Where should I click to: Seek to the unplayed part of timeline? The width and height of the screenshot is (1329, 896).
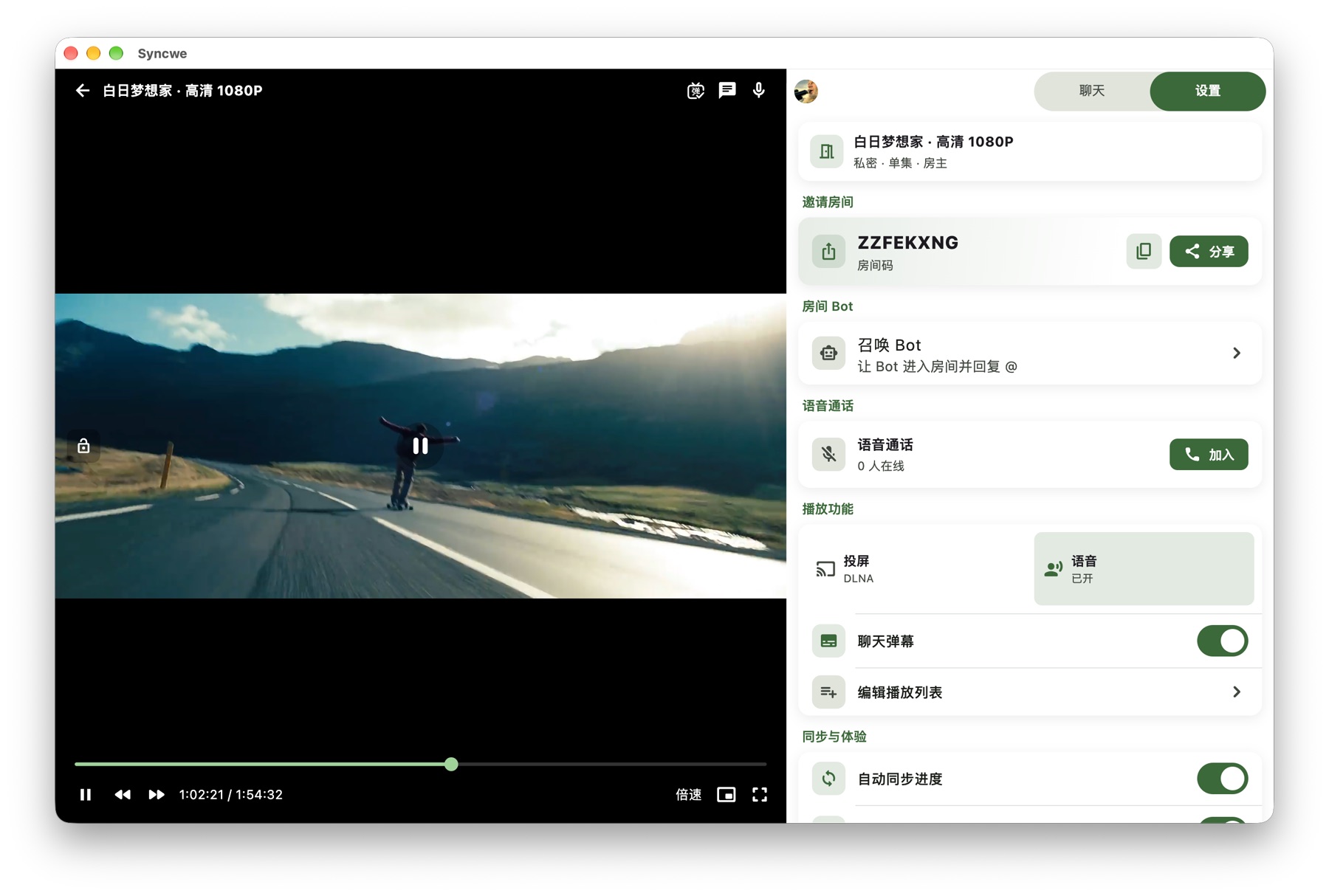[613, 764]
